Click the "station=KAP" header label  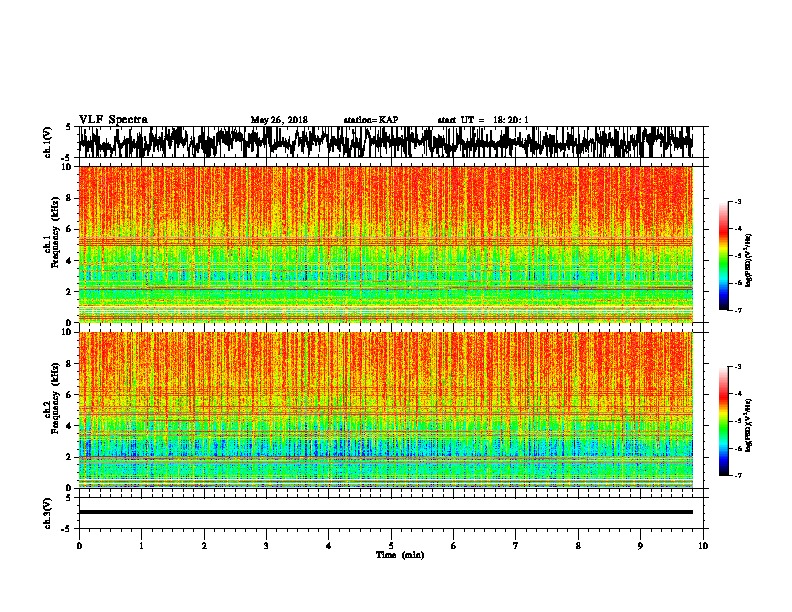point(371,120)
